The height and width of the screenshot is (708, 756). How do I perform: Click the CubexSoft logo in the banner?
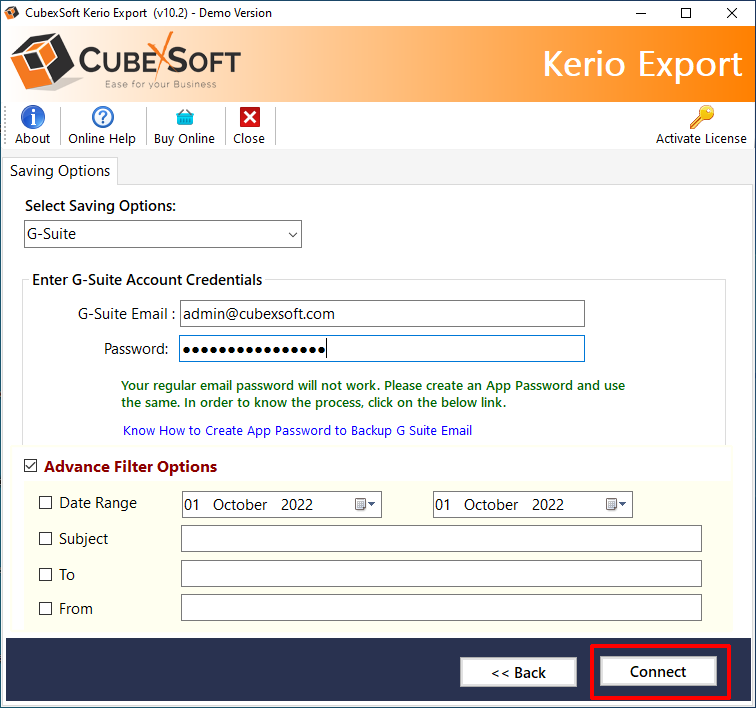(x=127, y=62)
